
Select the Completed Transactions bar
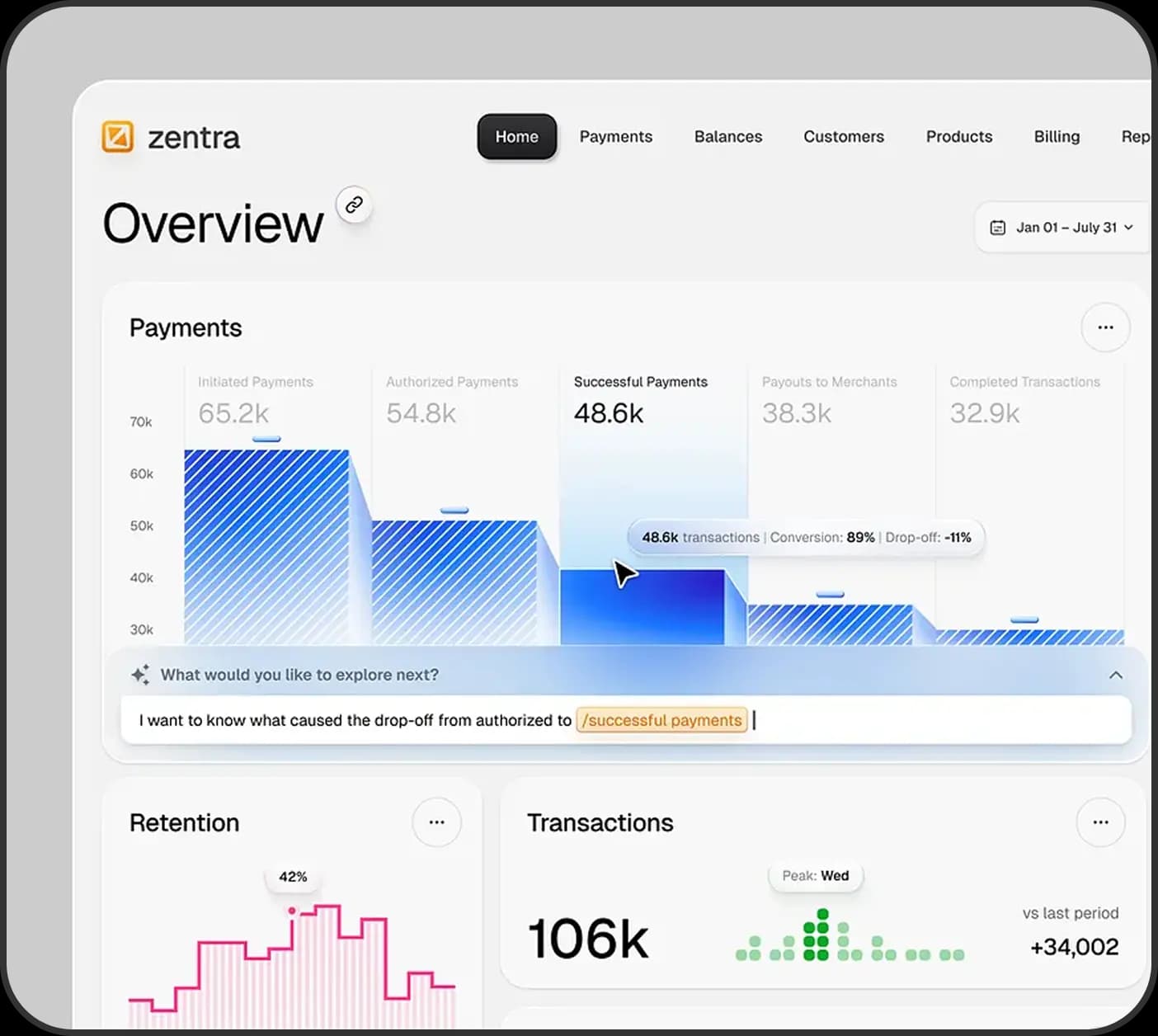[1030, 637]
